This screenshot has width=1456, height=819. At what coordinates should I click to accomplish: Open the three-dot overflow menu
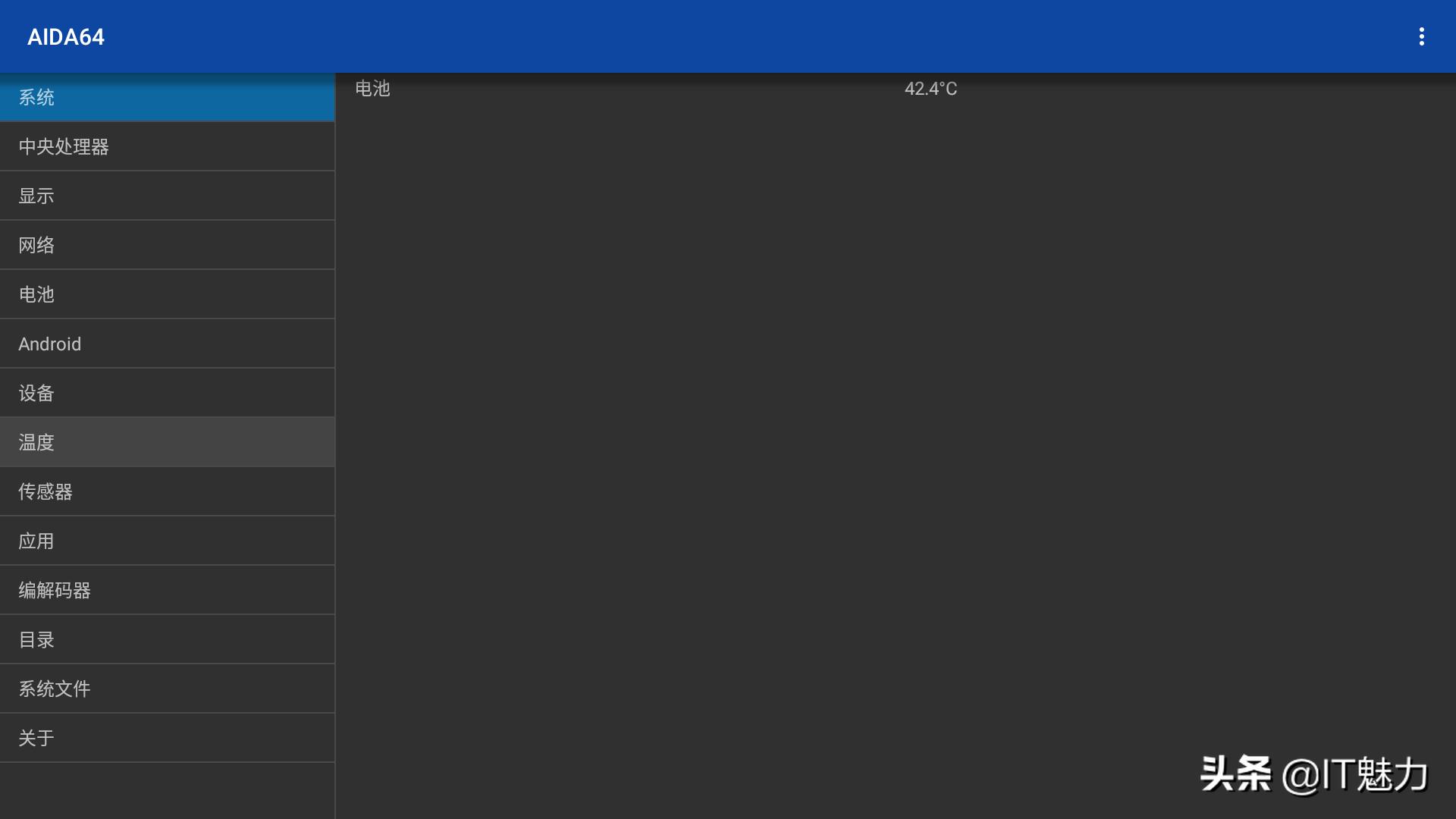tap(1421, 36)
